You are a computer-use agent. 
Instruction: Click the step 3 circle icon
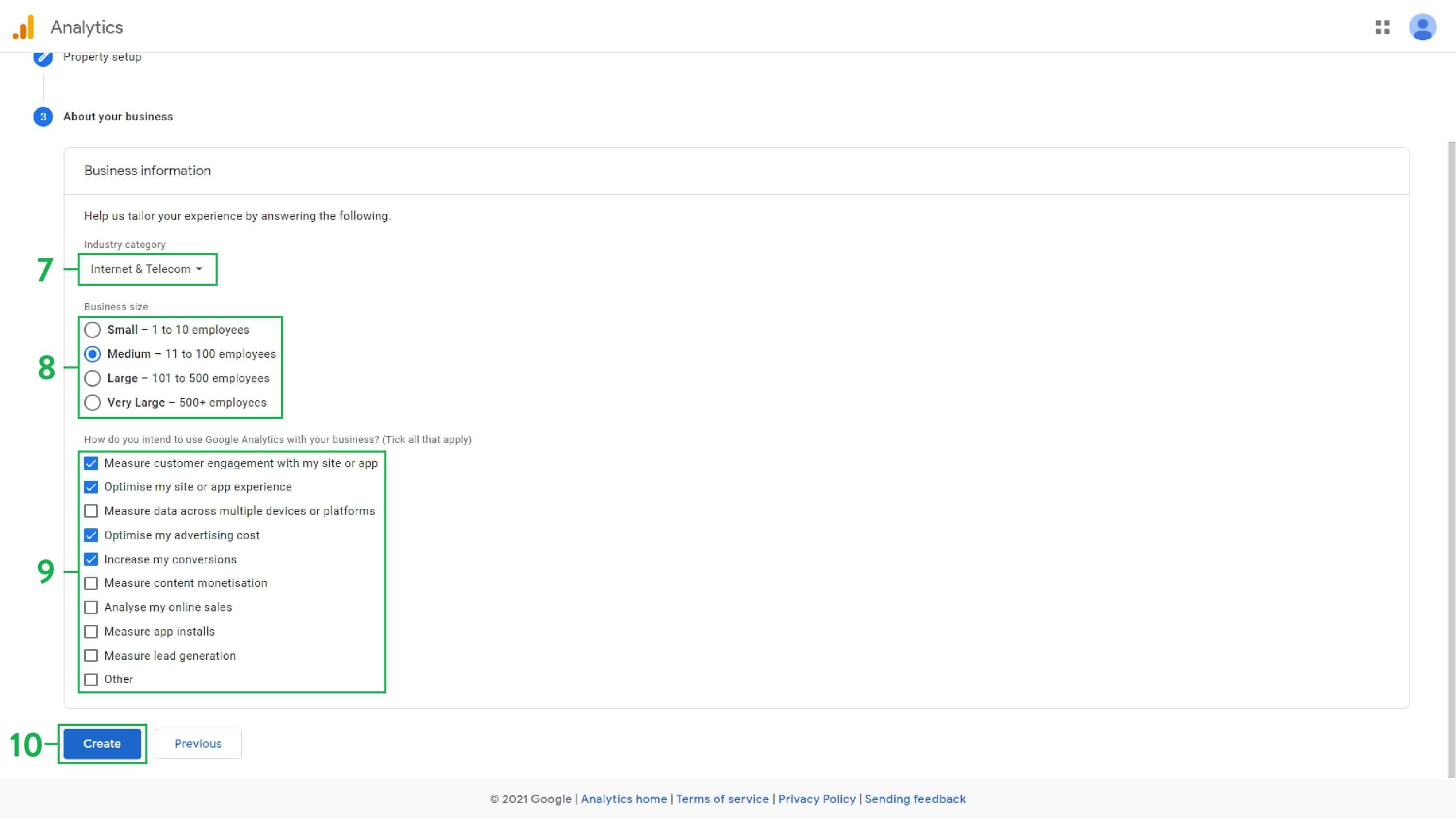pos(43,116)
